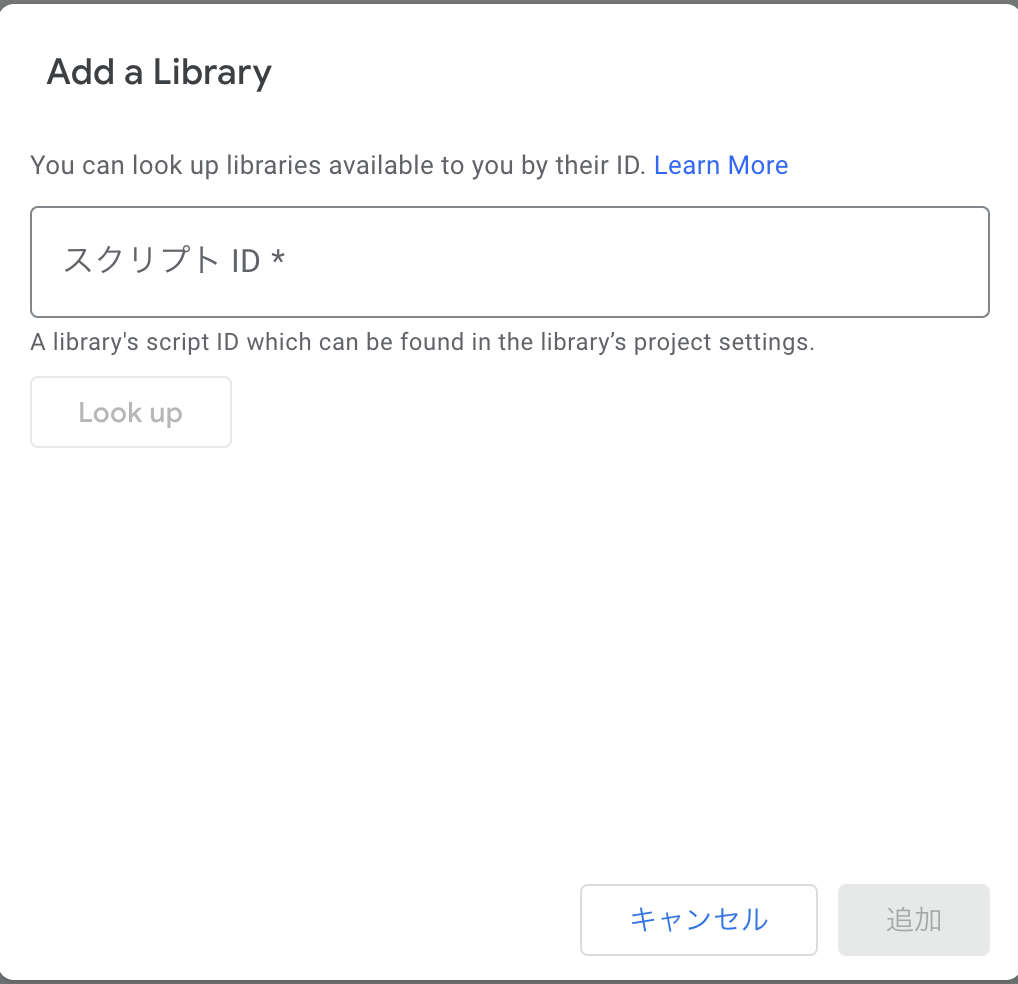Cancel adding a library
The height and width of the screenshot is (984, 1018).
[699, 920]
